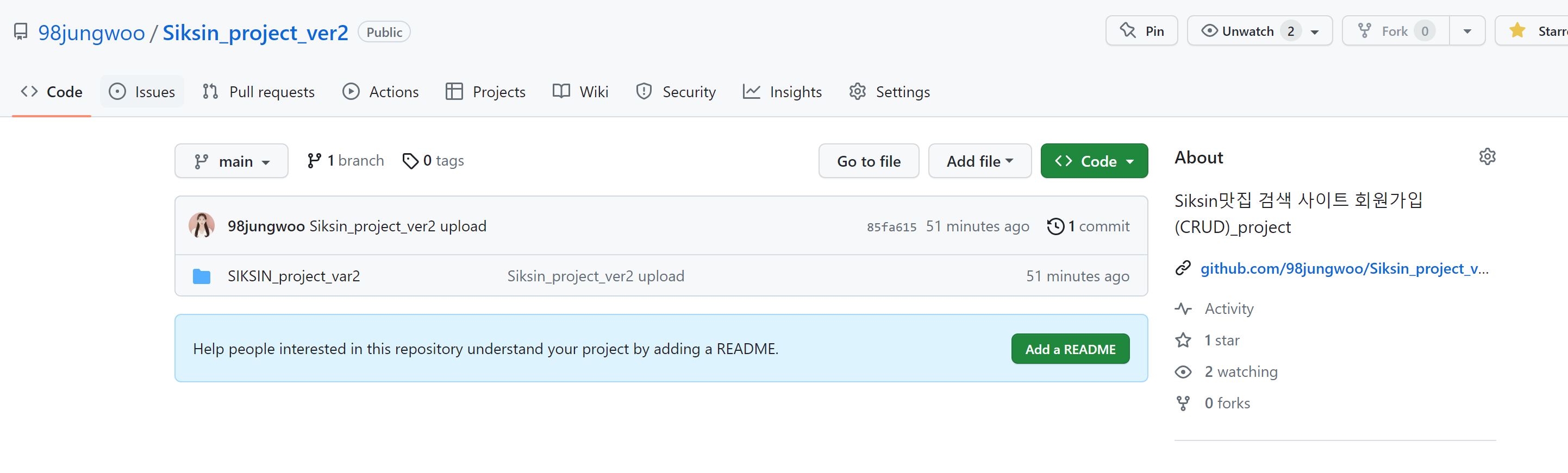Open the folder row's Siksin_project_ver2 upload commit message

coord(596,276)
